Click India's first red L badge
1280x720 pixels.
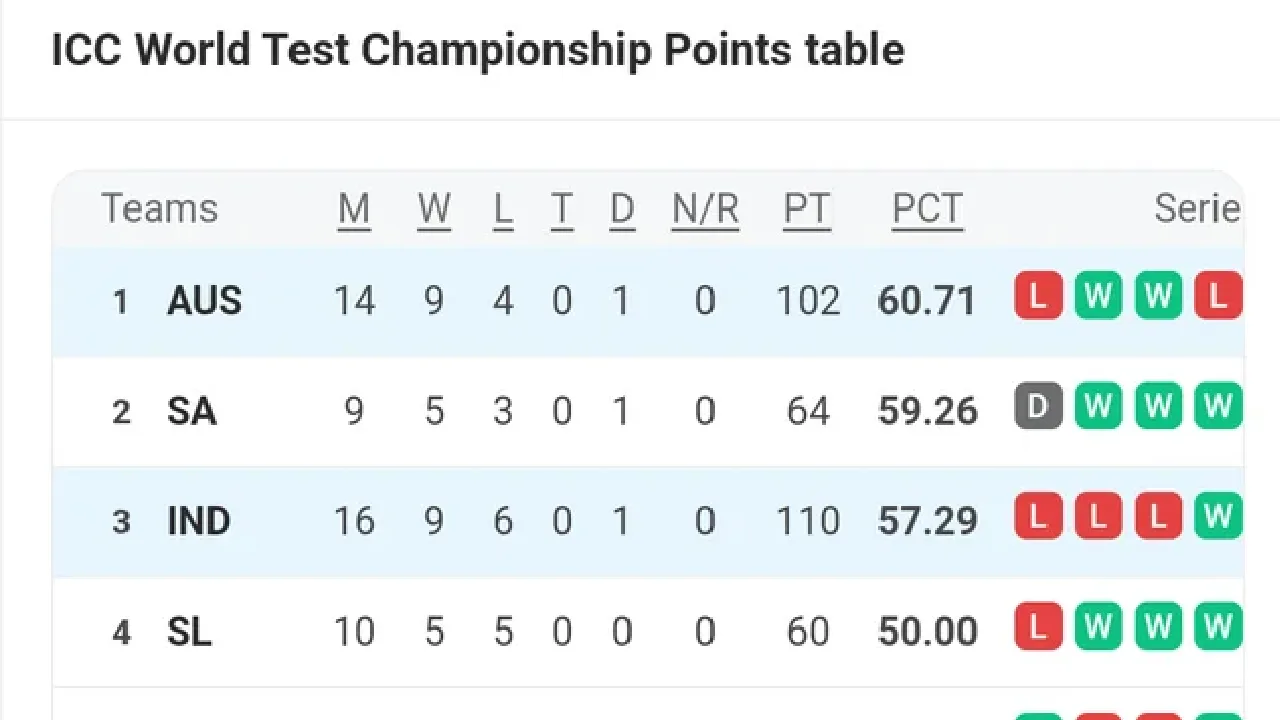click(x=1038, y=516)
